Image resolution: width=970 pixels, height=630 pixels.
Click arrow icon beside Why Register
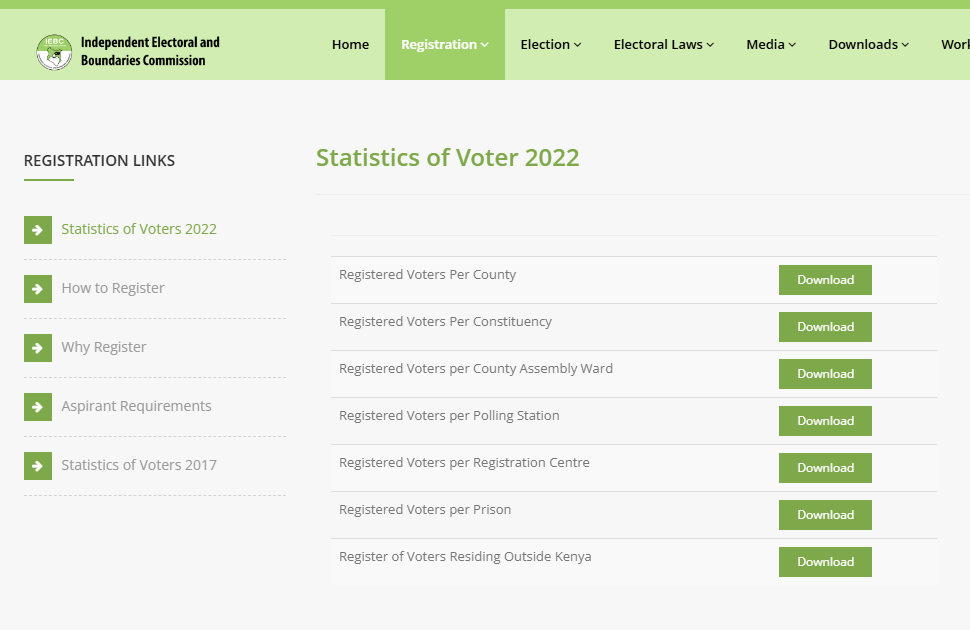pyautogui.click(x=37, y=347)
